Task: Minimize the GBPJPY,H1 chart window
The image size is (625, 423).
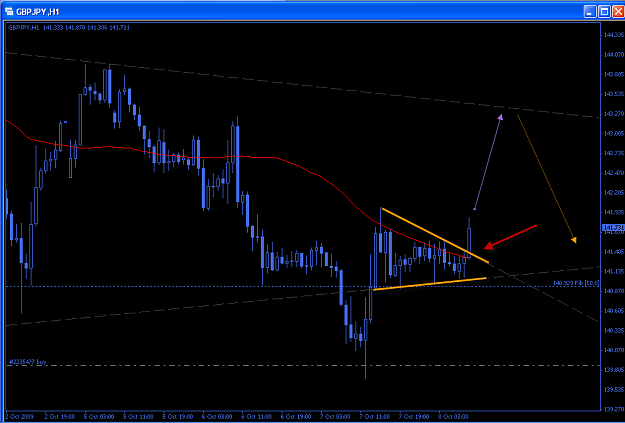Action: pyautogui.click(x=591, y=12)
